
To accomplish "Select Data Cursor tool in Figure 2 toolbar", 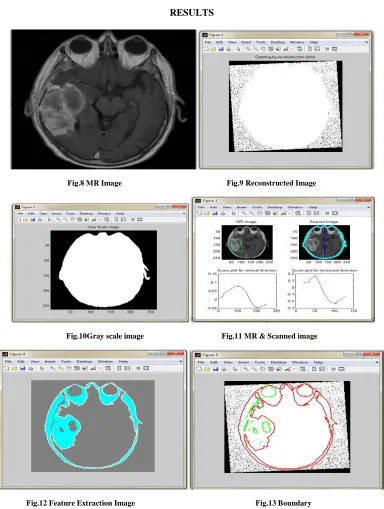I will (x=87, y=219).
